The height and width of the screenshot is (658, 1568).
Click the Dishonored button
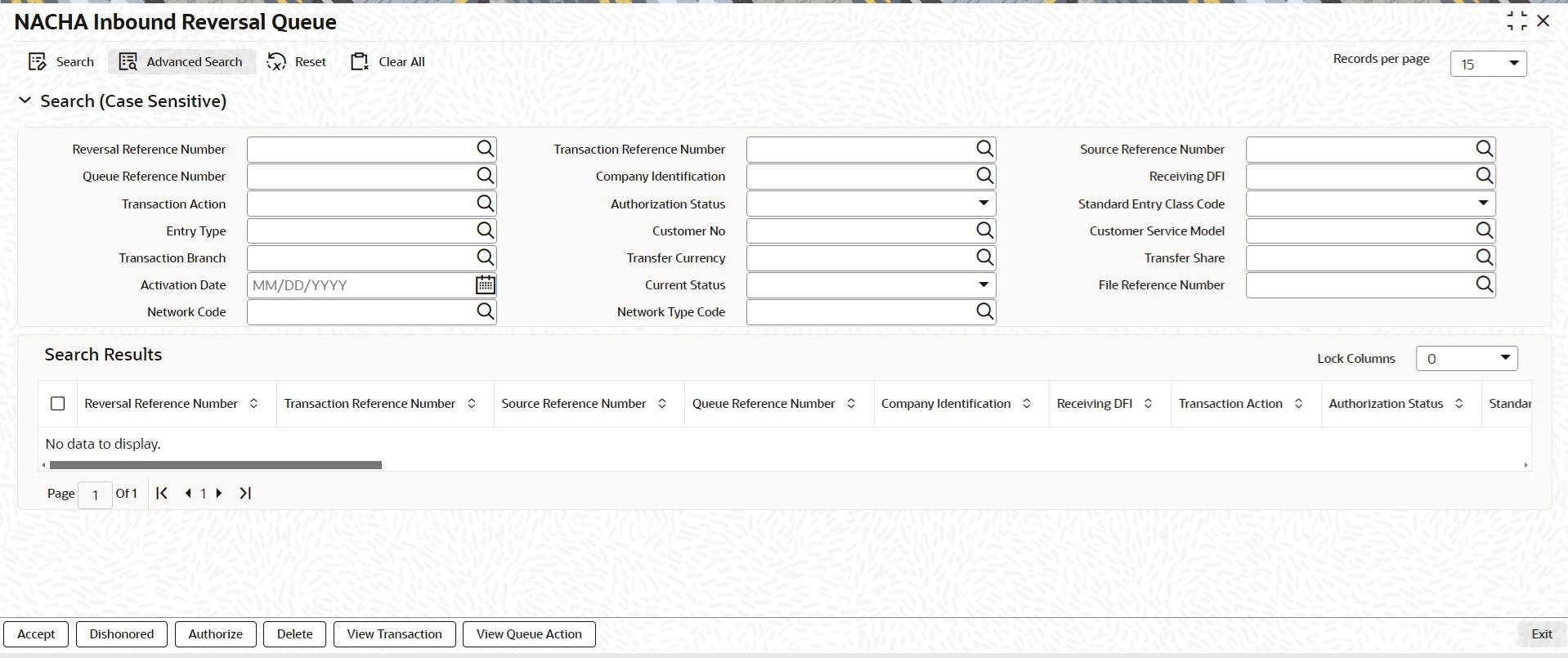pyautogui.click(x=122, y=634)
